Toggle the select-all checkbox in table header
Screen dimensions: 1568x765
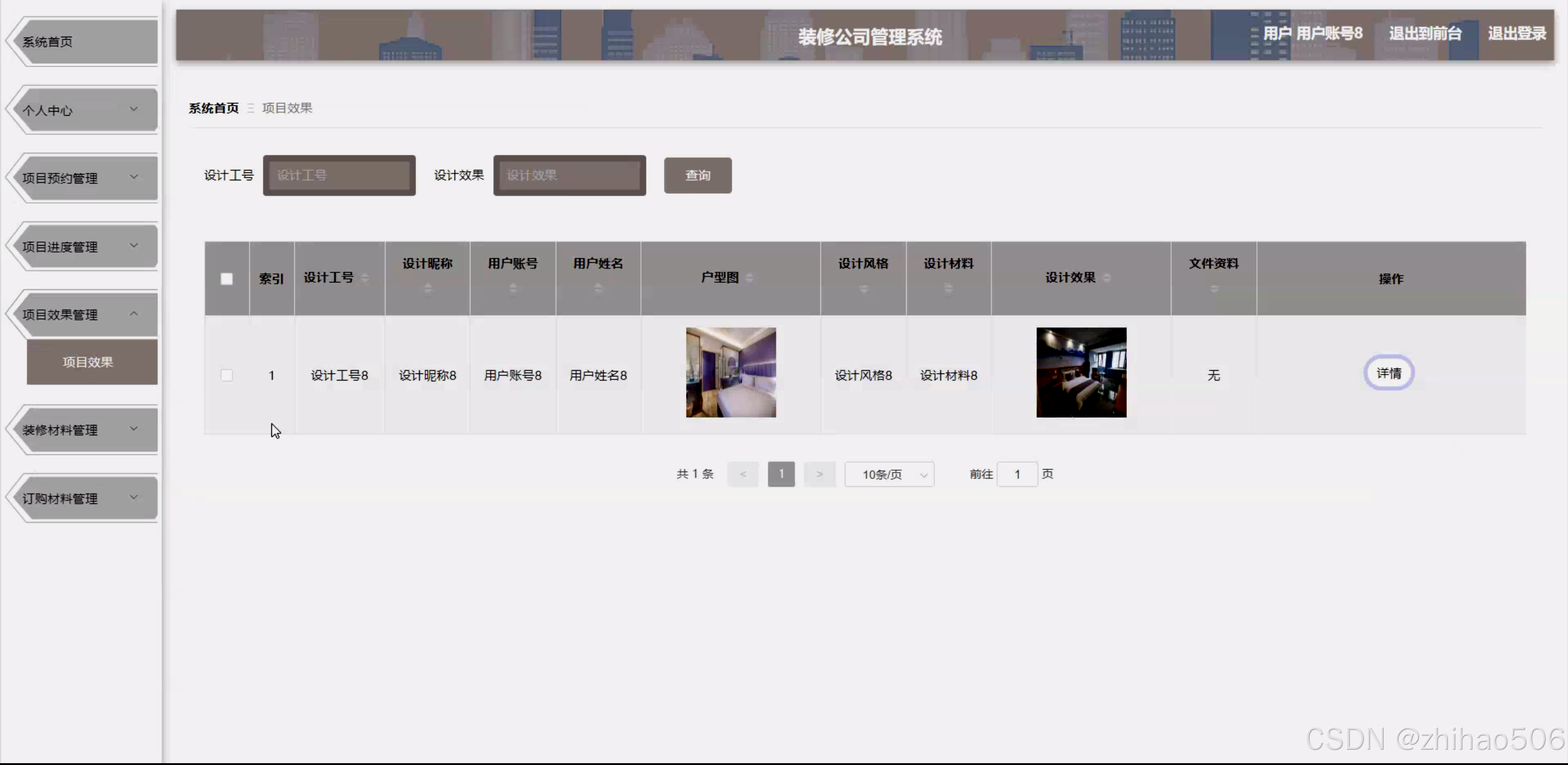pos(227,278)
